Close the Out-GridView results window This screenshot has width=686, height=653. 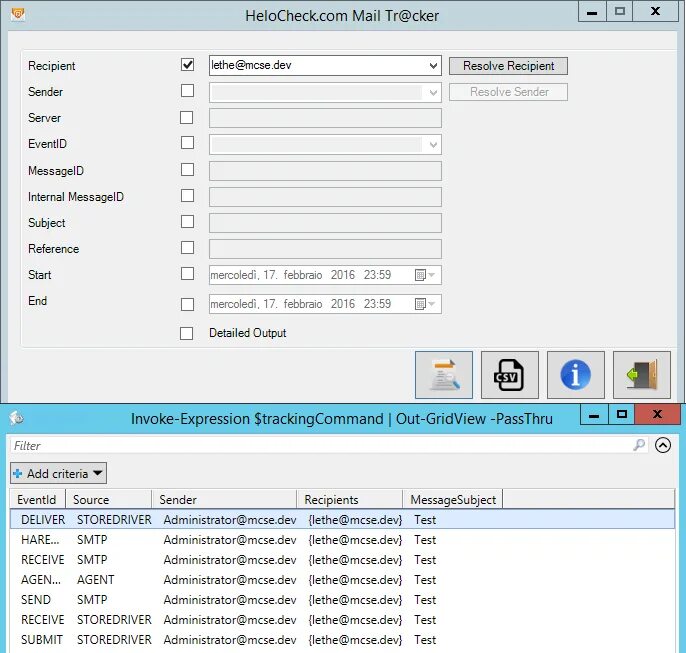coord(657,414)
